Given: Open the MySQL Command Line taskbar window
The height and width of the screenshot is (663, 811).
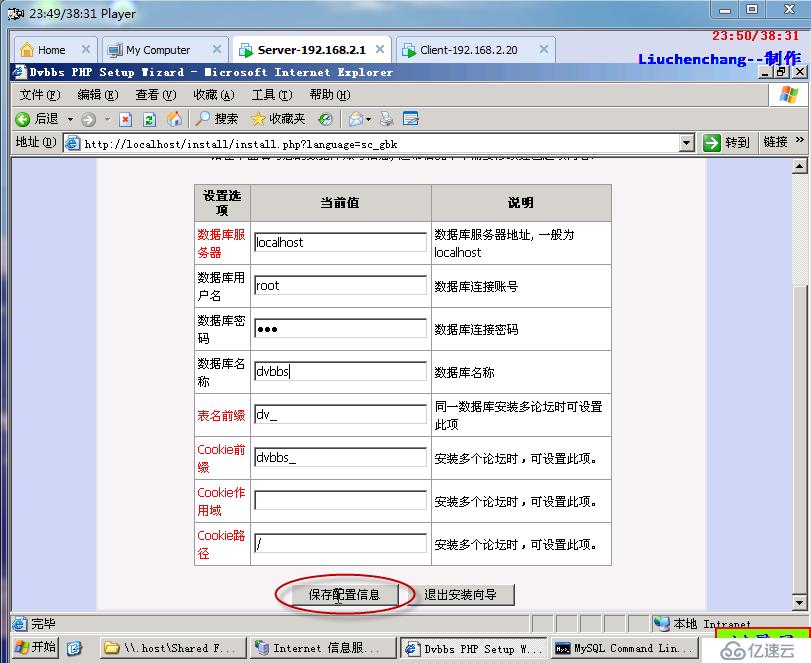Looking at the screenshot, I should [625, 648].
